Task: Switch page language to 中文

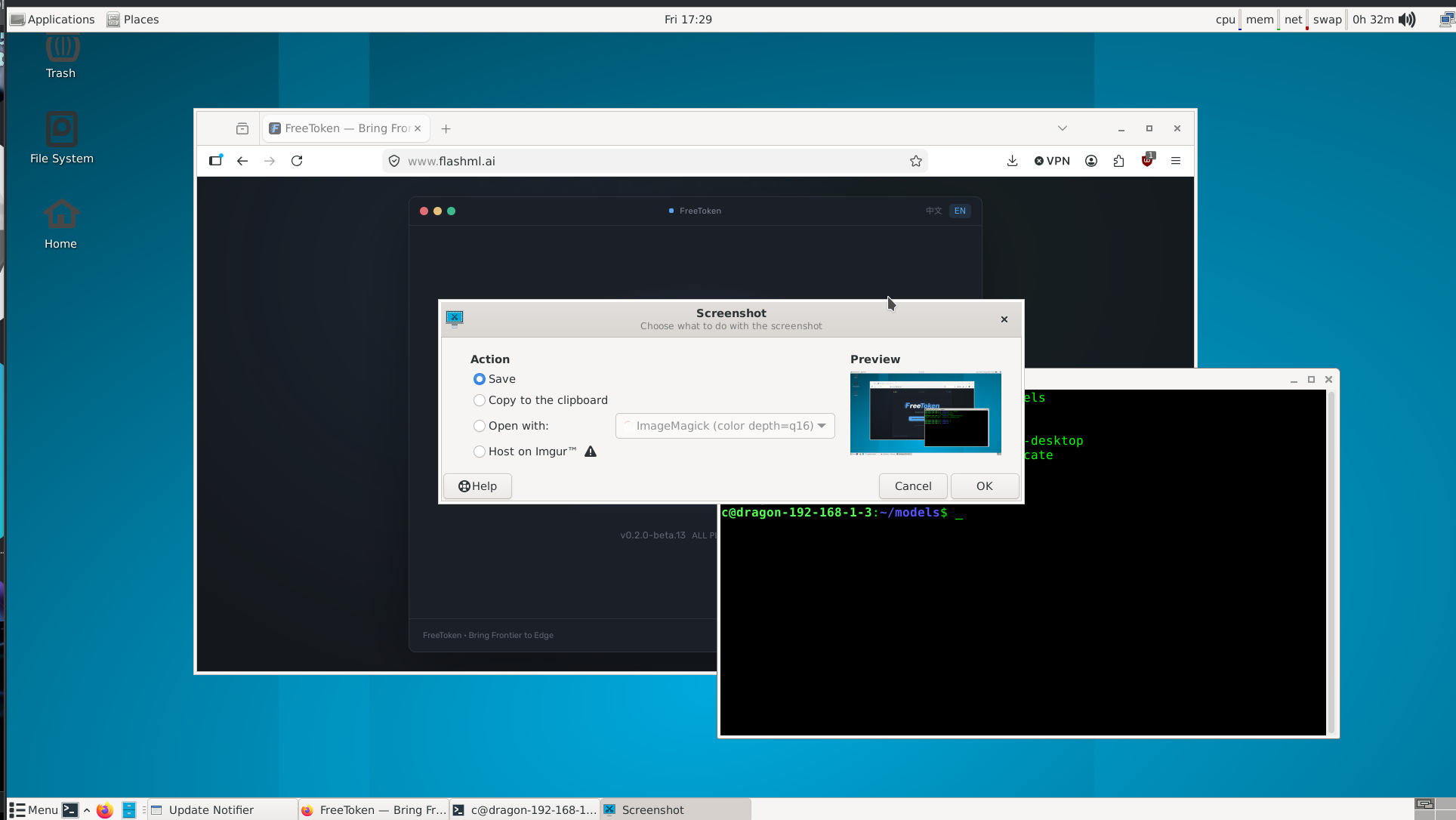Action: pyautogui.click(x=934, y=211)
